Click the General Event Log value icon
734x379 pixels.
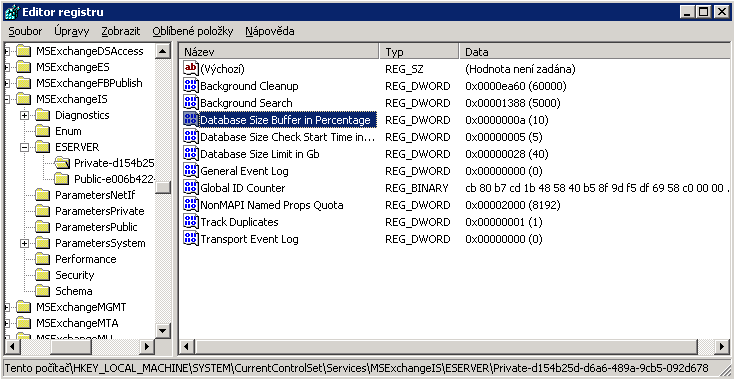pos(191,170)
